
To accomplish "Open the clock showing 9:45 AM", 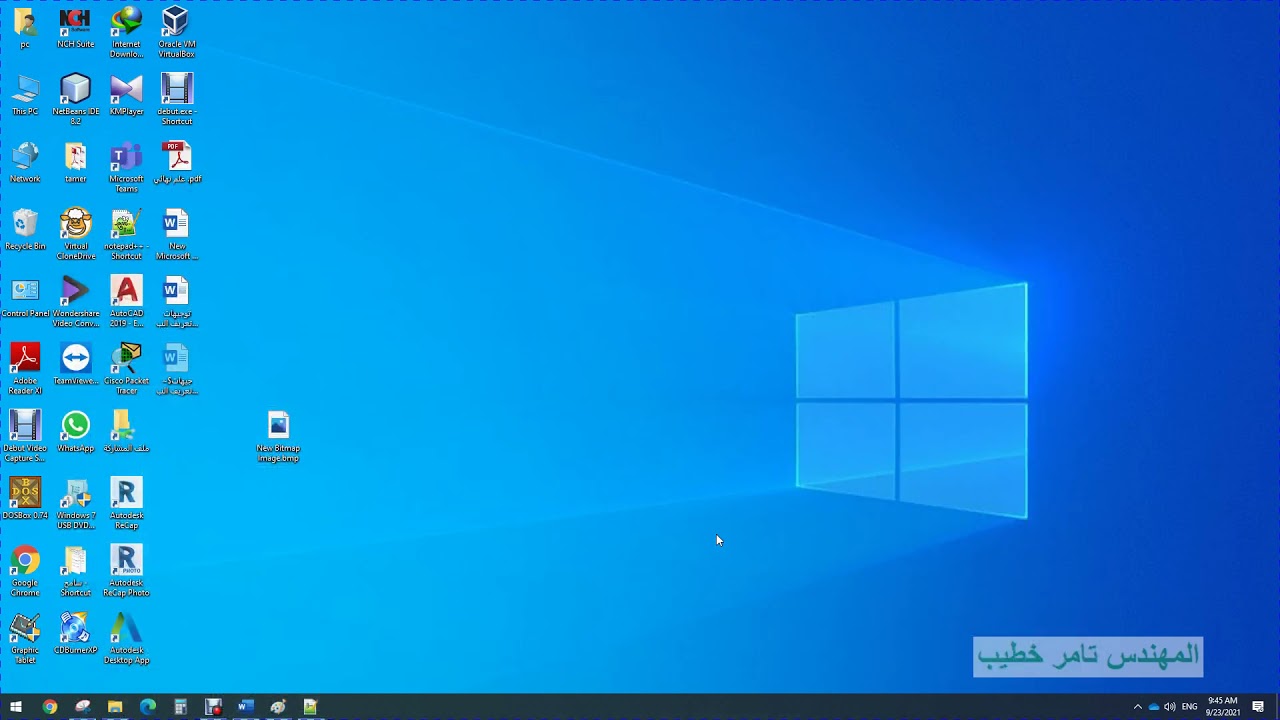I will [x=1223, y=707].
